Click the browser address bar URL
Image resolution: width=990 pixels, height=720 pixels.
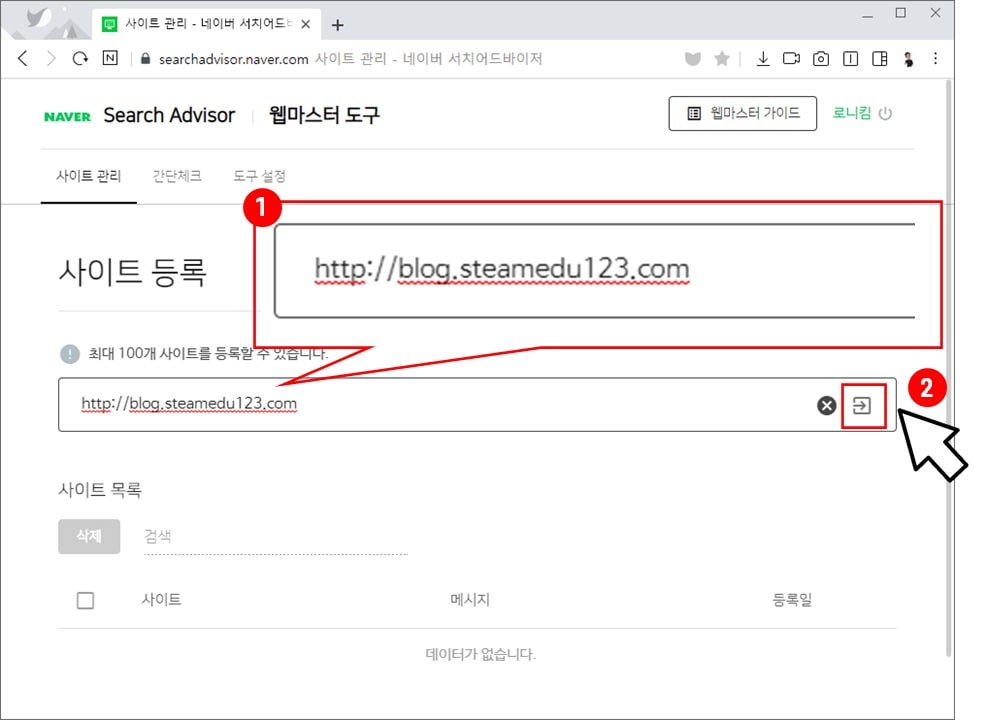(x=234, y=59)
